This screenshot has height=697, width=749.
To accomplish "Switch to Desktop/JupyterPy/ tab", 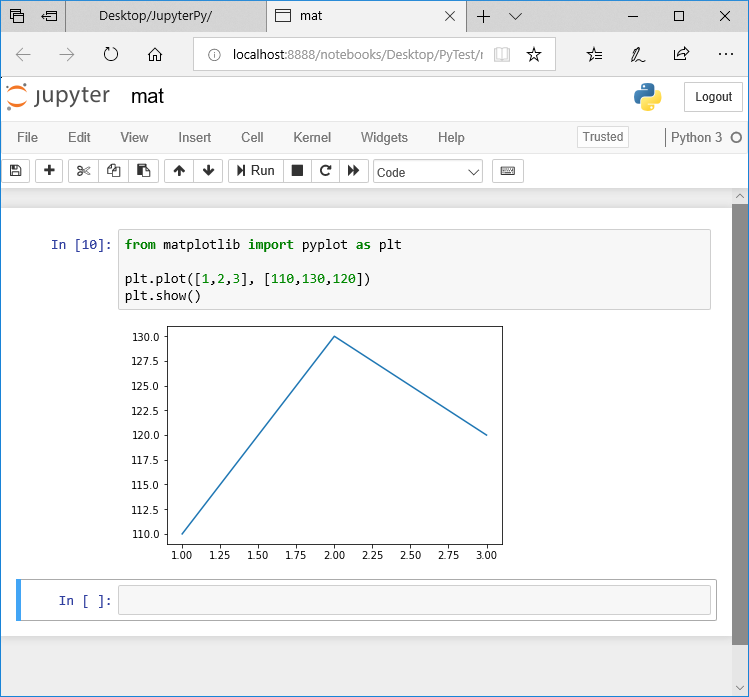I will pyautogui.click(x=166, y=16).
